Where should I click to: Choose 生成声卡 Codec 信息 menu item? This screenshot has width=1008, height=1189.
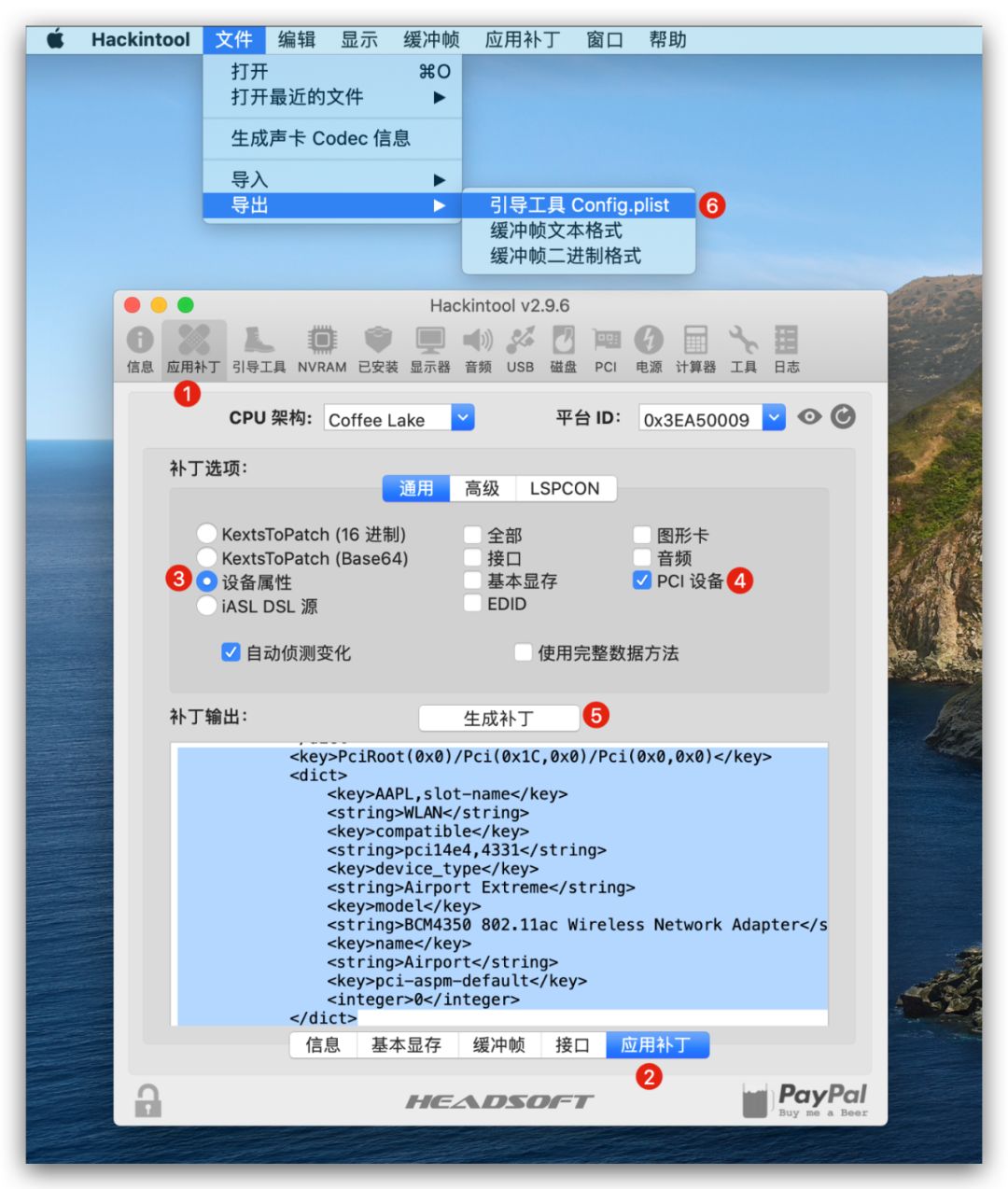tap(332, 138)
